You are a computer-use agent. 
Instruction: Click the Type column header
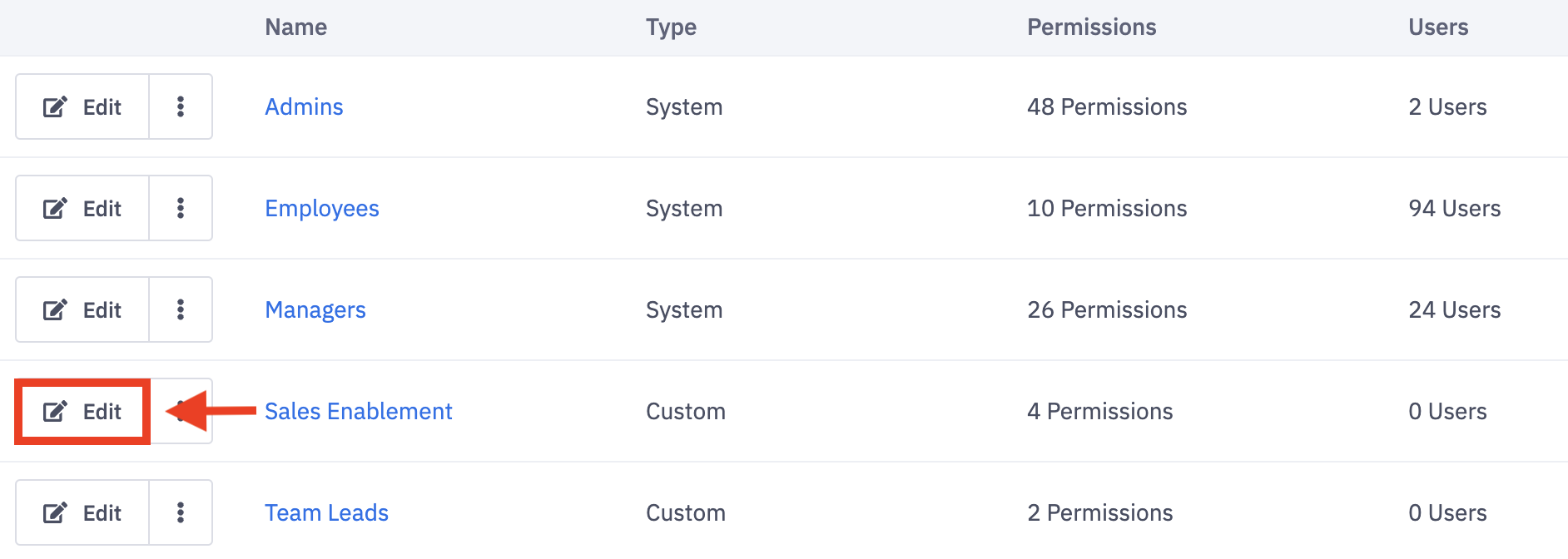[x=671, y=27]
